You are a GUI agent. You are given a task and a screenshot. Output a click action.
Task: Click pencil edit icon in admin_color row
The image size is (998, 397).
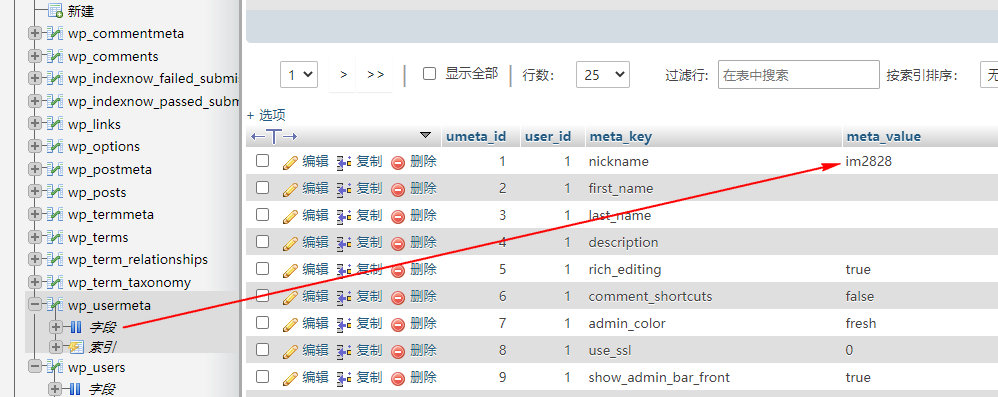290,324
